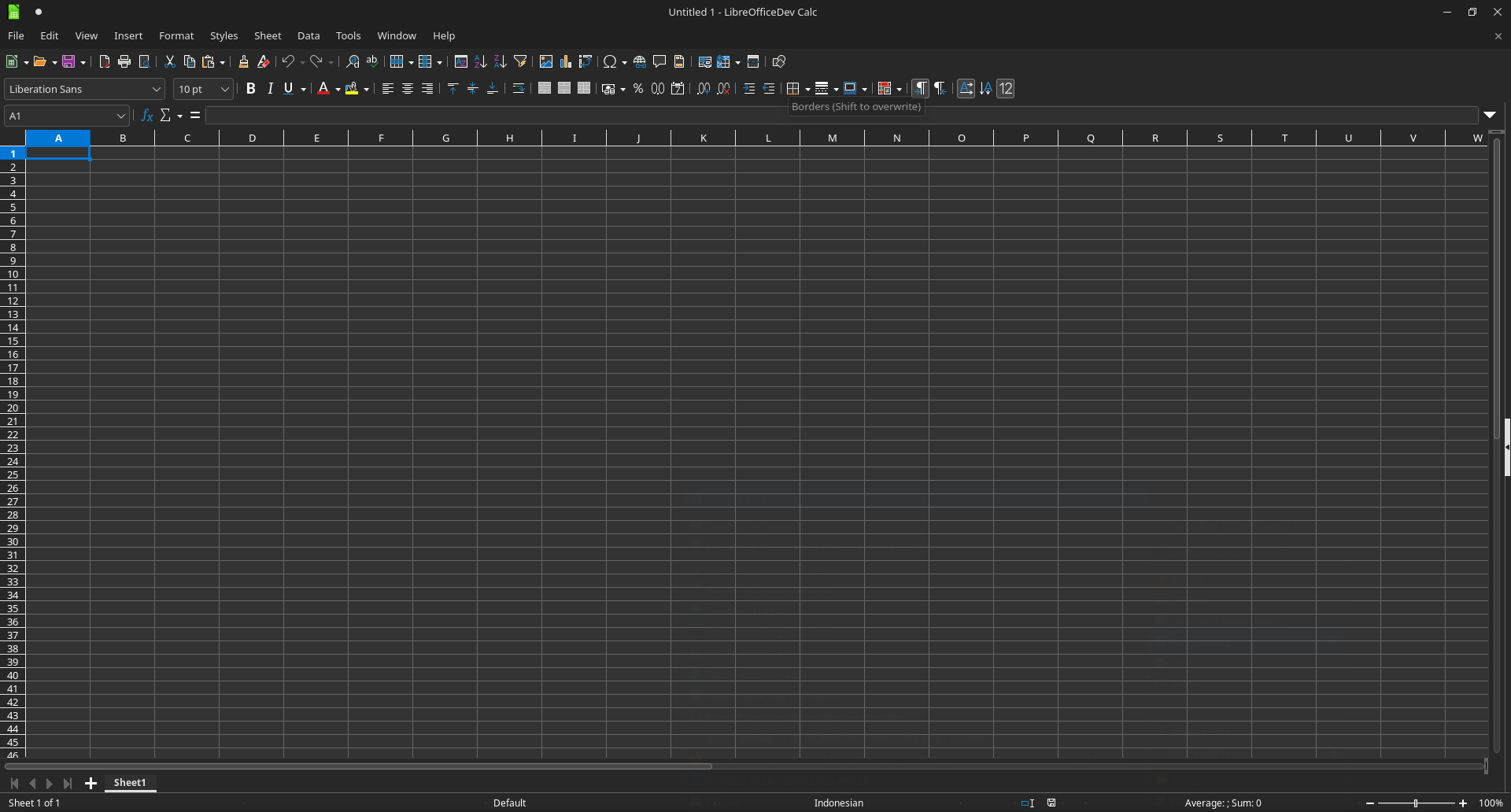Toggle Bold formatting
The image size is (1511, 812).
[250, 88]
